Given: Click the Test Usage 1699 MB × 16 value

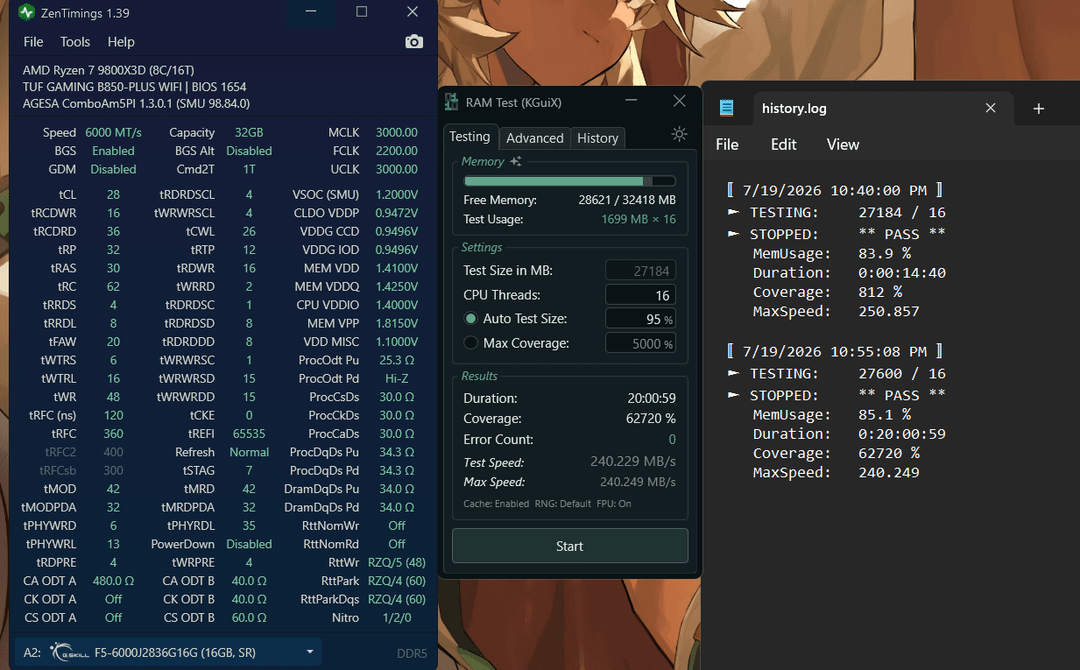Looking at the screenshot, I should coord(638,219).
